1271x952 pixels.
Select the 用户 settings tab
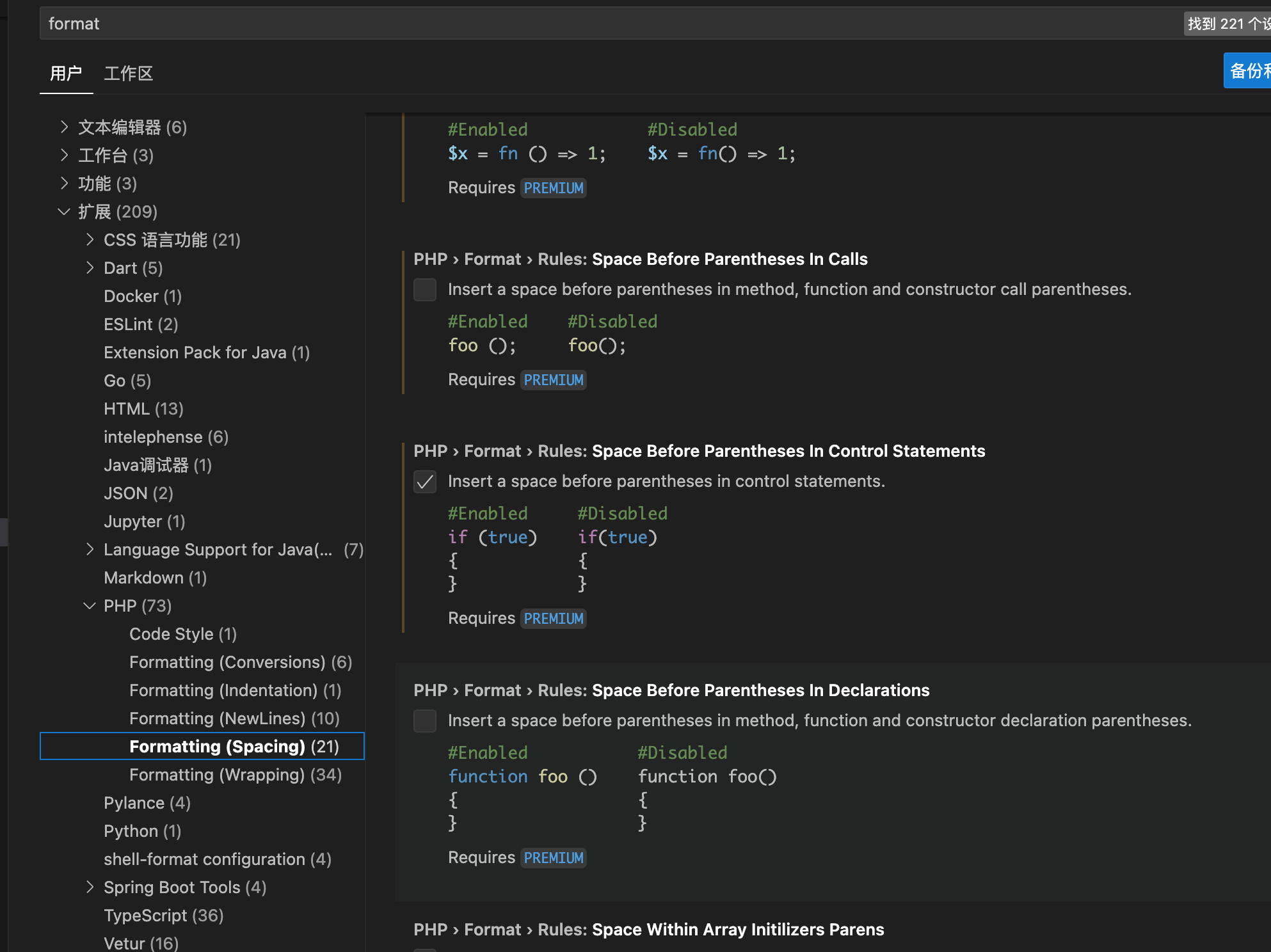point(66,74)
